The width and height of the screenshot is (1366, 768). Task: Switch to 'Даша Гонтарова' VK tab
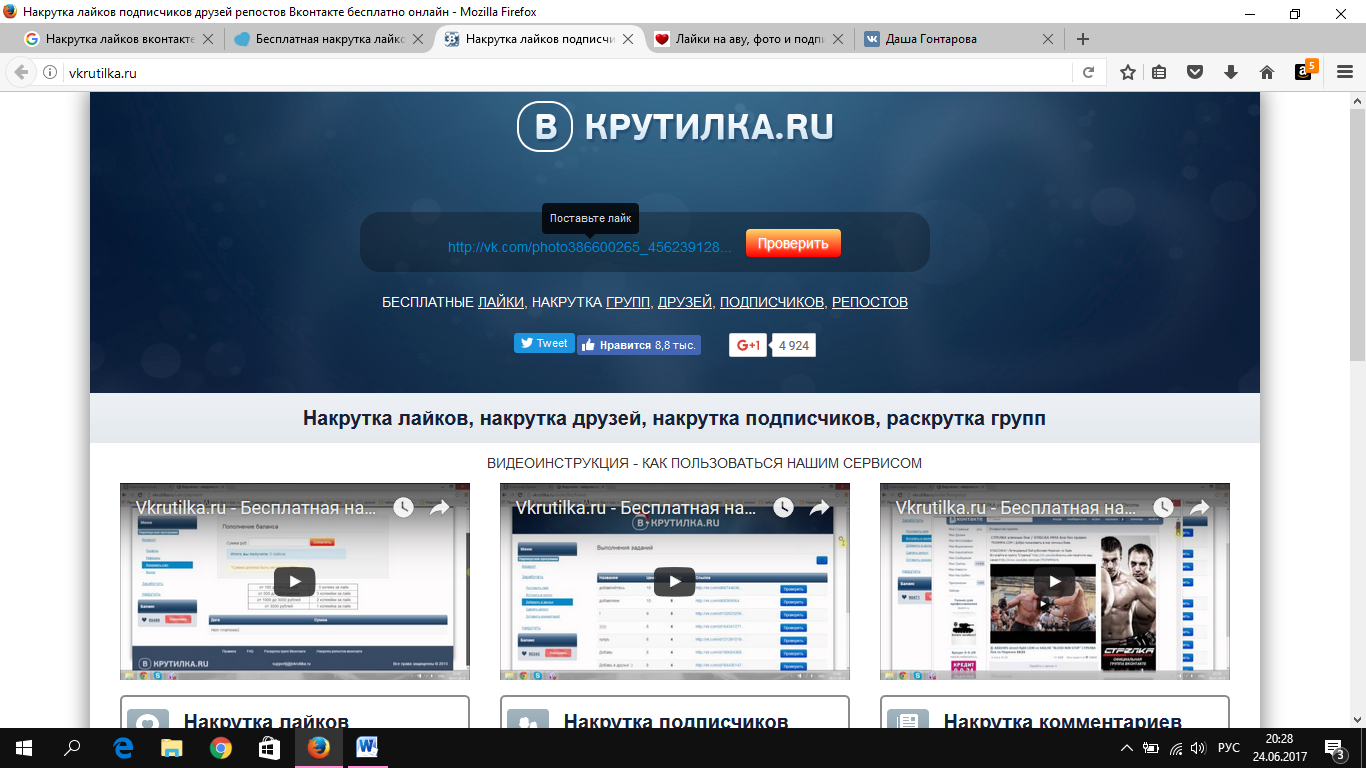coord(960,39)
